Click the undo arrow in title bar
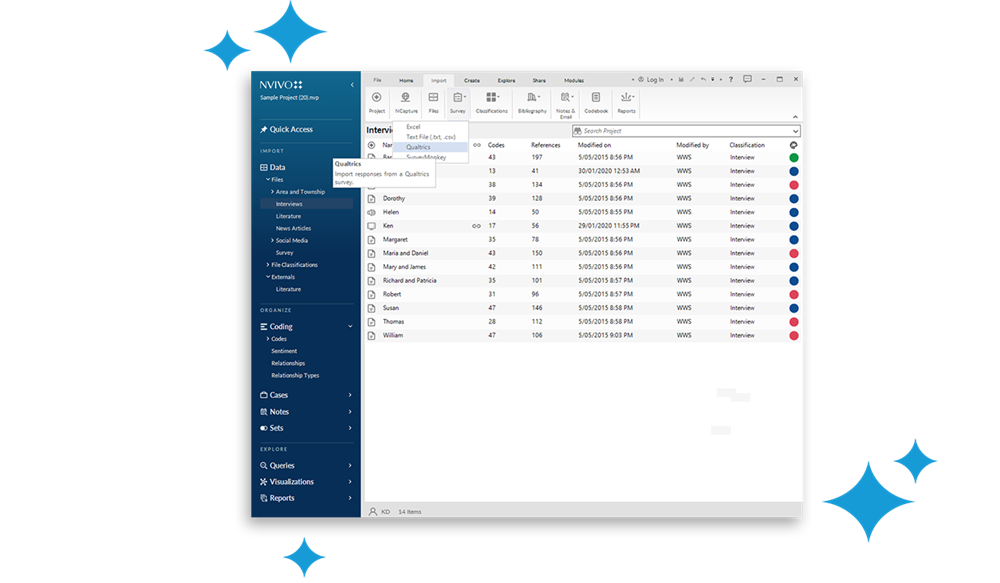1000x583 pixels. [703, 80]
